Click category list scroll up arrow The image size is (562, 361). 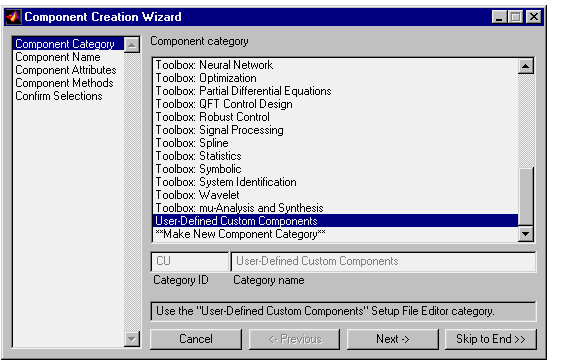[x=526, y=66]
